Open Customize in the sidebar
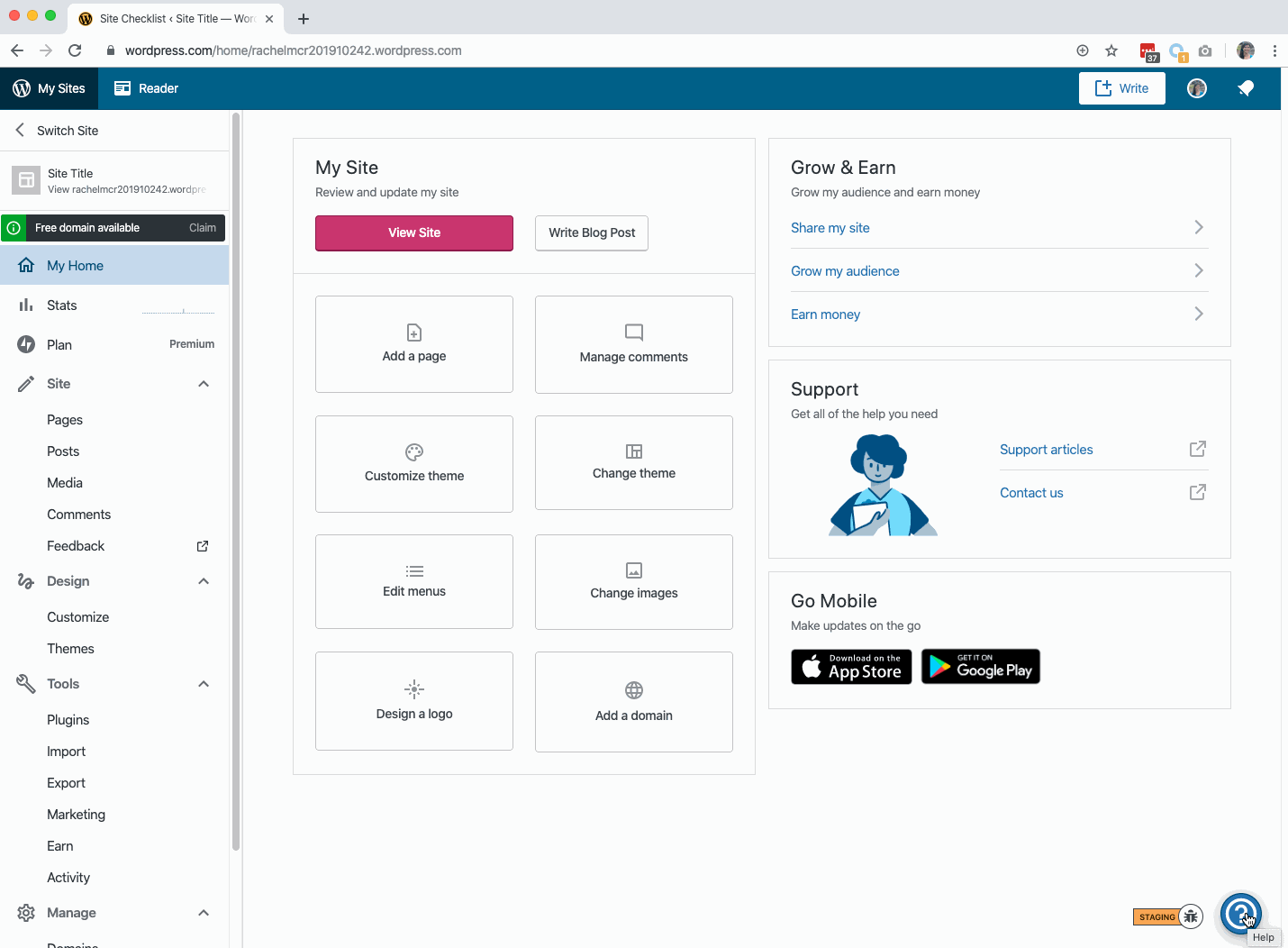The width and height of the screenshot is (1288, 948). 78,617
